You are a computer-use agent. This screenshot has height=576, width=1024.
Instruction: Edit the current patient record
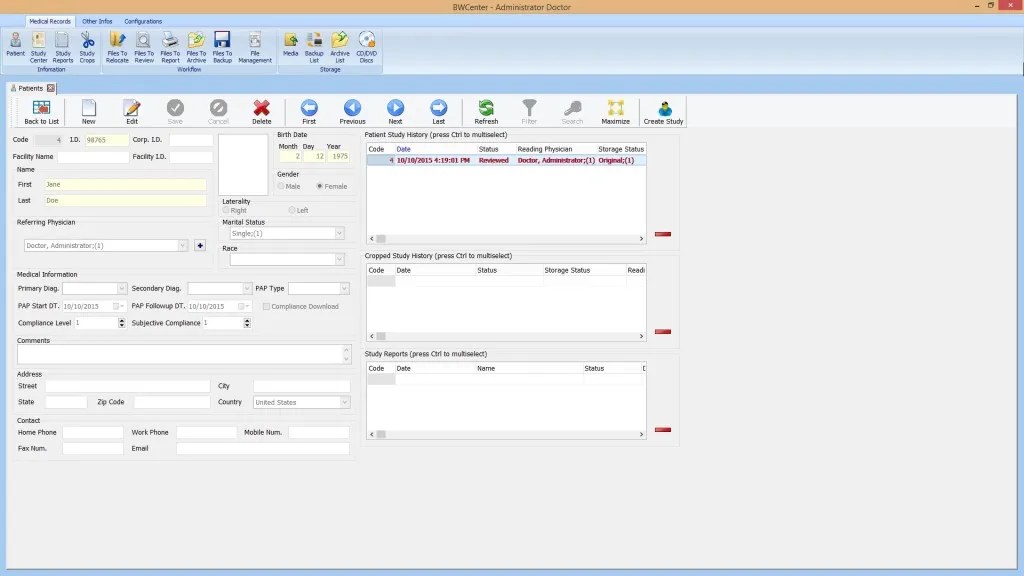pyautogui.click(x=132, y=112)
